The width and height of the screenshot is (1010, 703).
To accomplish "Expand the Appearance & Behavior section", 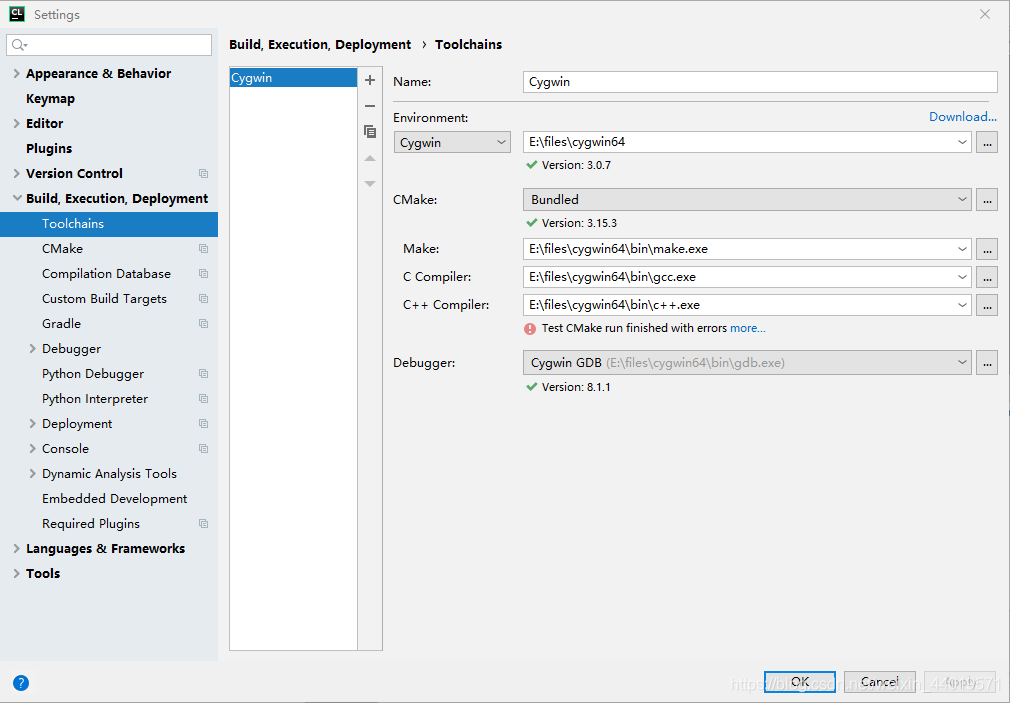I will [x=17, y=73].
